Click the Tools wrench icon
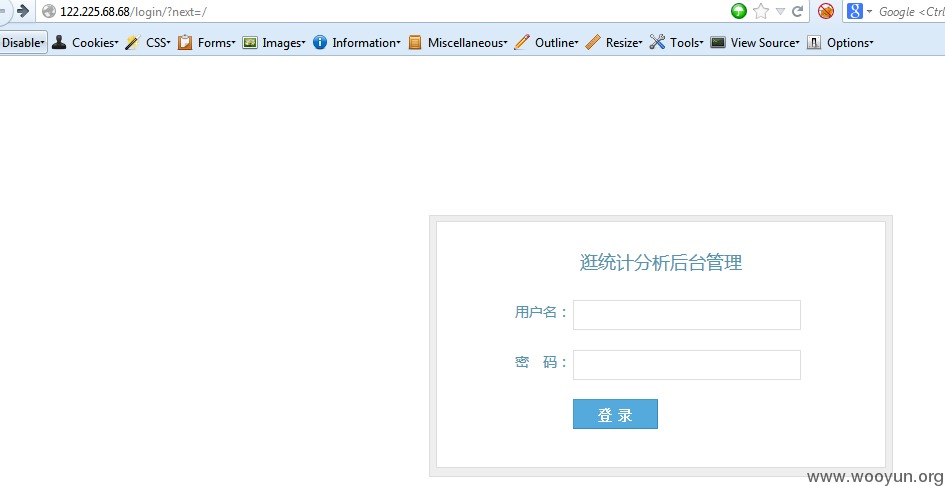Image resolution: width=945 pixels, height=486 pixels. (x=658, y=42)
